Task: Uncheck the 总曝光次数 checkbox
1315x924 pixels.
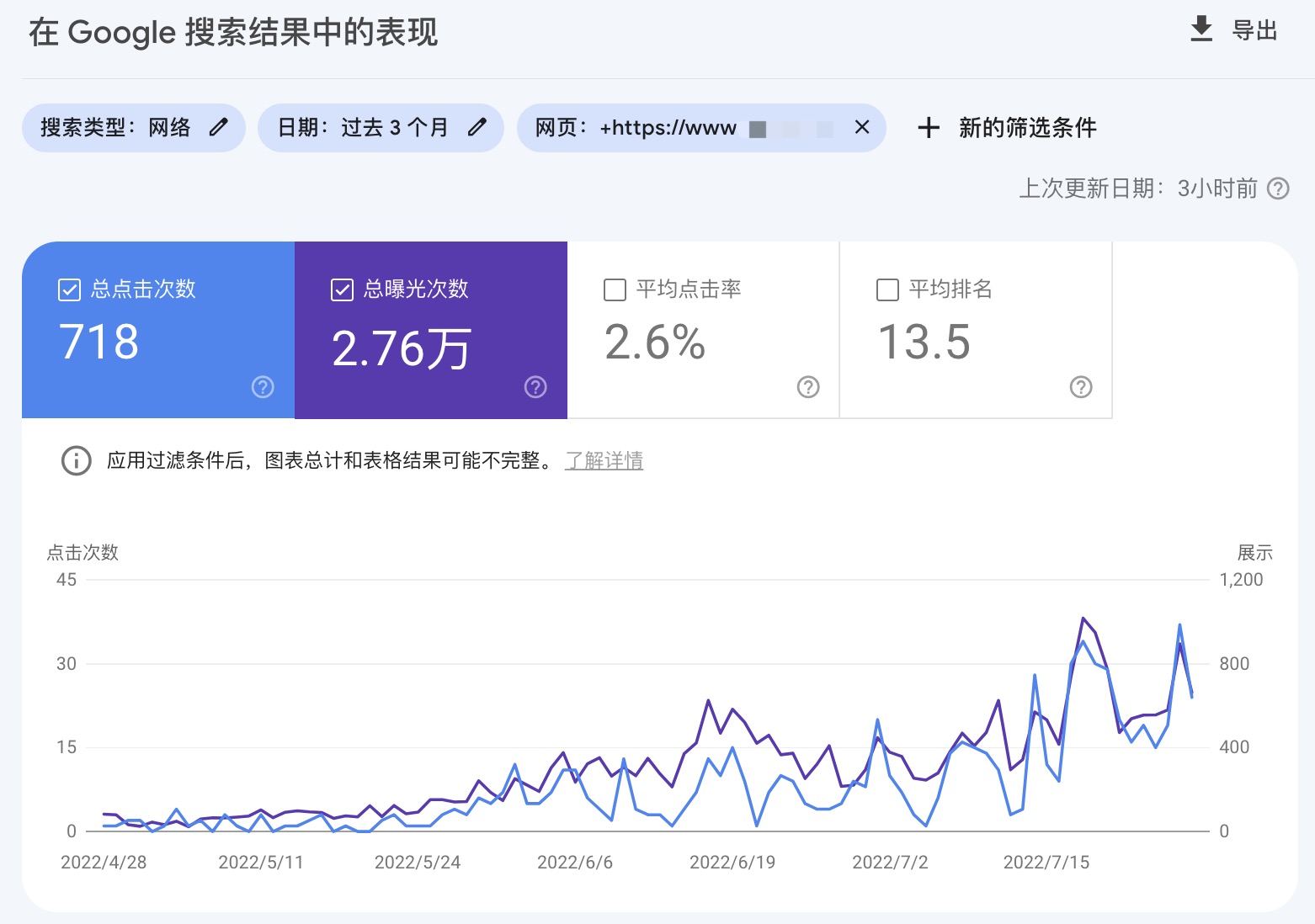Action: coord(342,289)
